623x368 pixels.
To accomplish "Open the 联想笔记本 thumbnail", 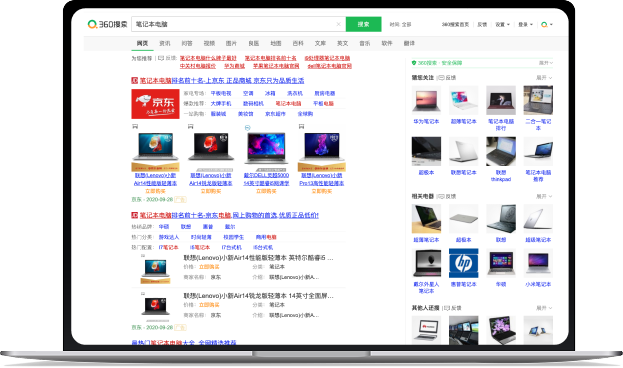I will click(x=464, y=151).
